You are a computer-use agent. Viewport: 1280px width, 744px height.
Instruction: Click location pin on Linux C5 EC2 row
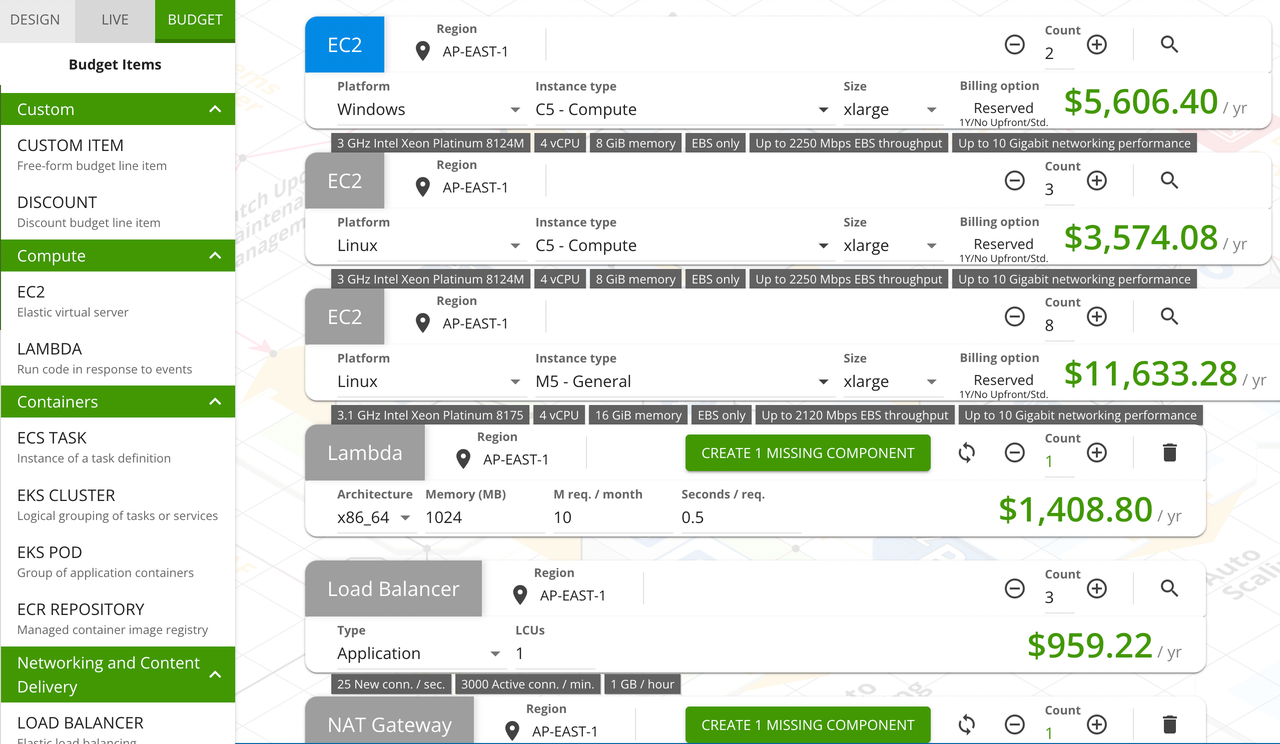[422, 187]
